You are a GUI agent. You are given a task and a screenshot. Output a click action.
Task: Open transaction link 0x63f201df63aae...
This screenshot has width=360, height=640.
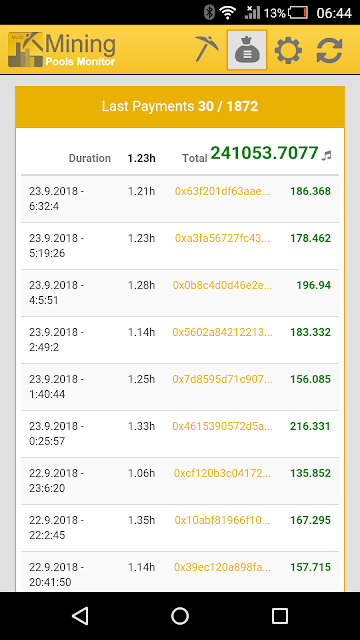point(222,191)
